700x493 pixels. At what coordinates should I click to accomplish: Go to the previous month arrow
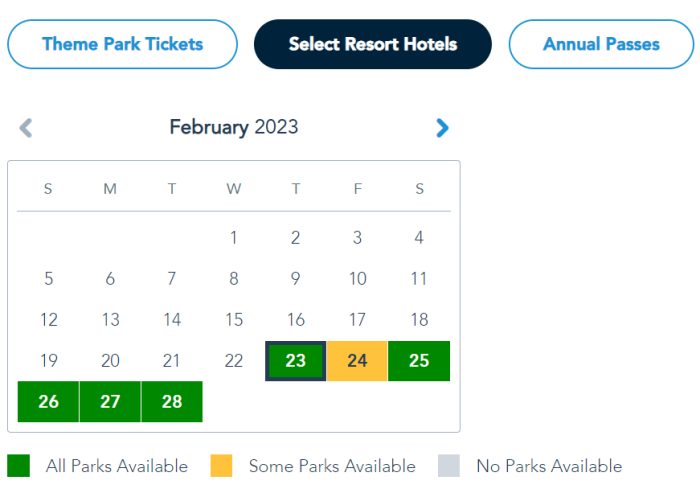click(26, 128)
